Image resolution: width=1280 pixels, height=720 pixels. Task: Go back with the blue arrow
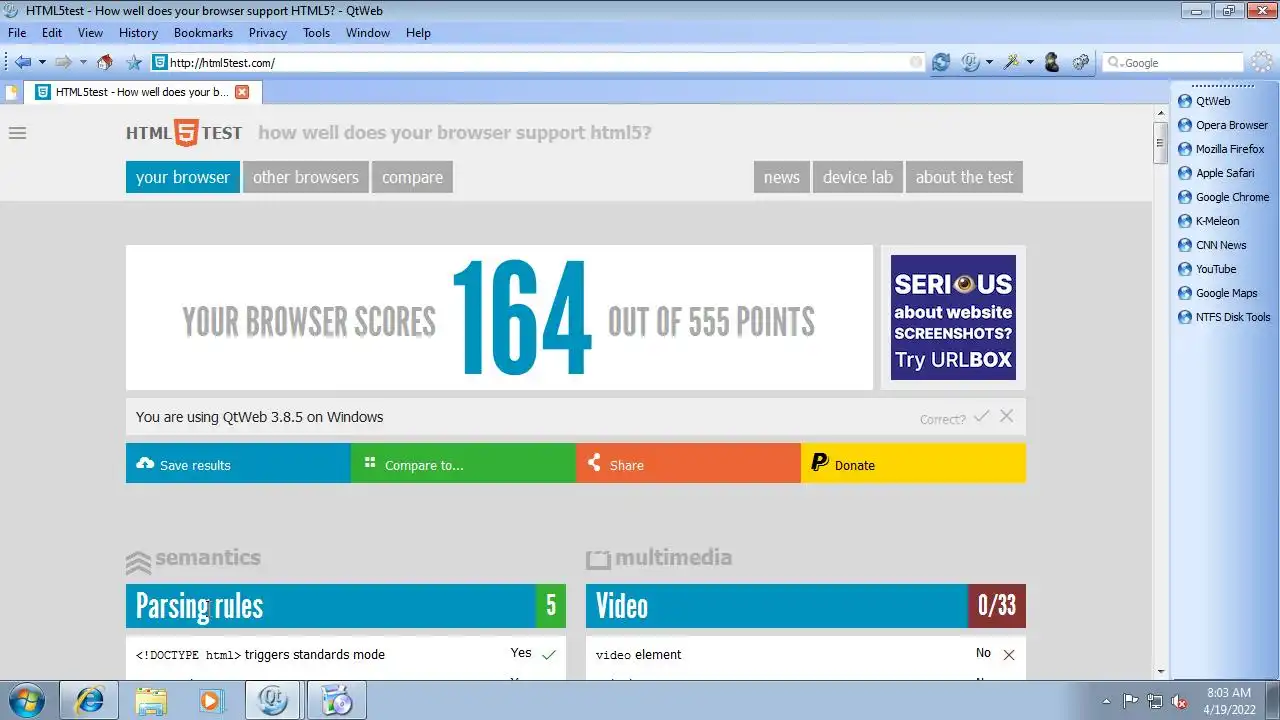tap(22, 62)
